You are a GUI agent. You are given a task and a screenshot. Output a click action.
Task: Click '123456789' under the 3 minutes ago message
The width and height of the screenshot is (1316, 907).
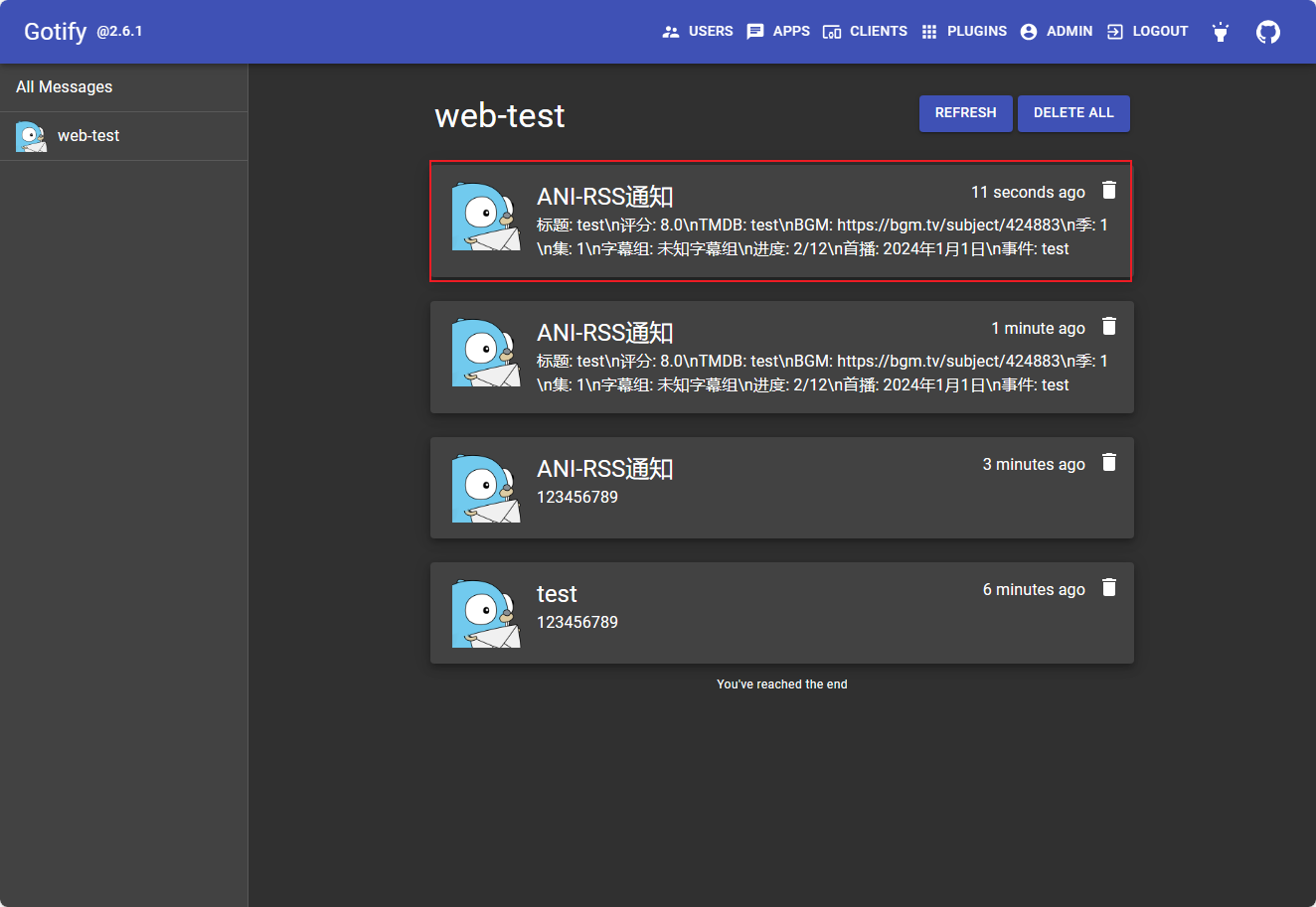577,498
